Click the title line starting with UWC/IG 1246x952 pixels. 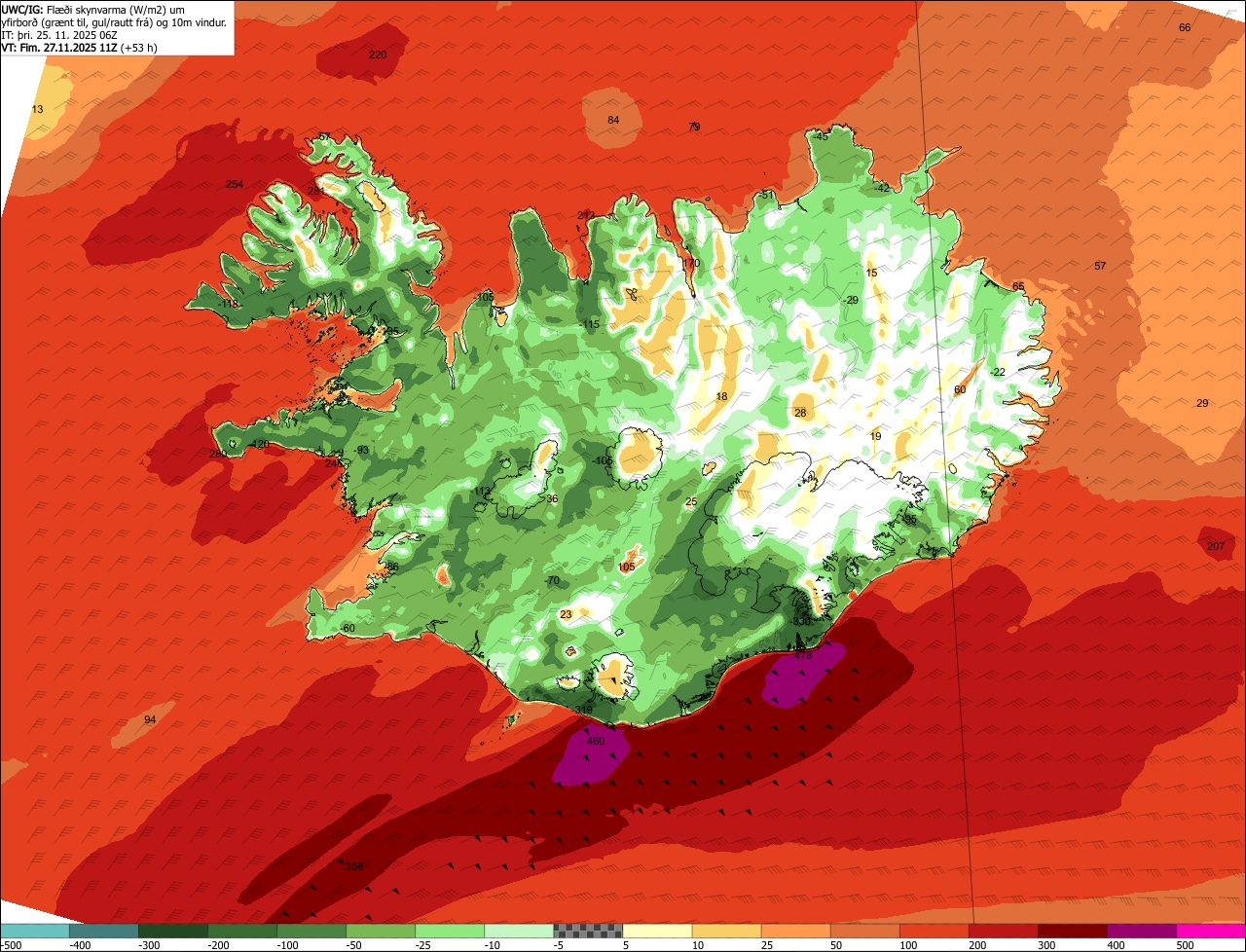pos(93,9)
